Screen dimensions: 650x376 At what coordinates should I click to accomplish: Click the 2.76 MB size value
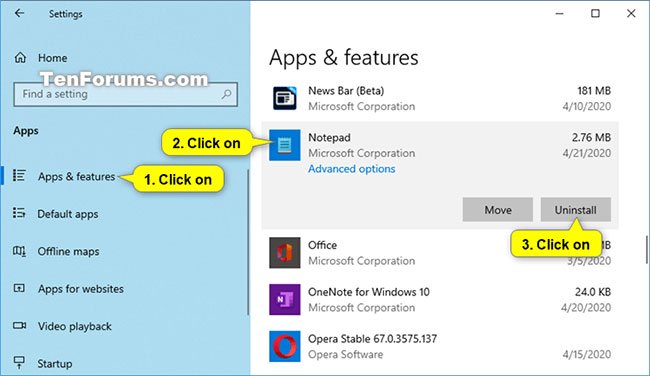click(591, 137)
